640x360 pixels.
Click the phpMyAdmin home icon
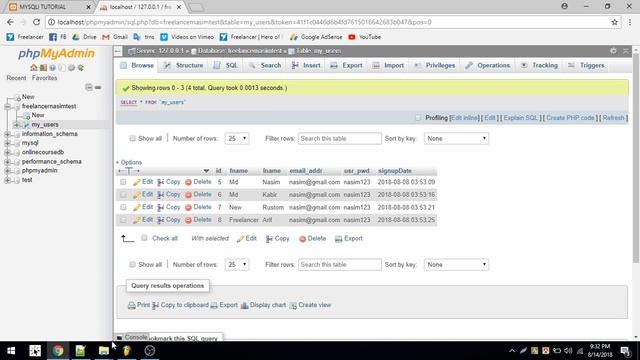34,68
